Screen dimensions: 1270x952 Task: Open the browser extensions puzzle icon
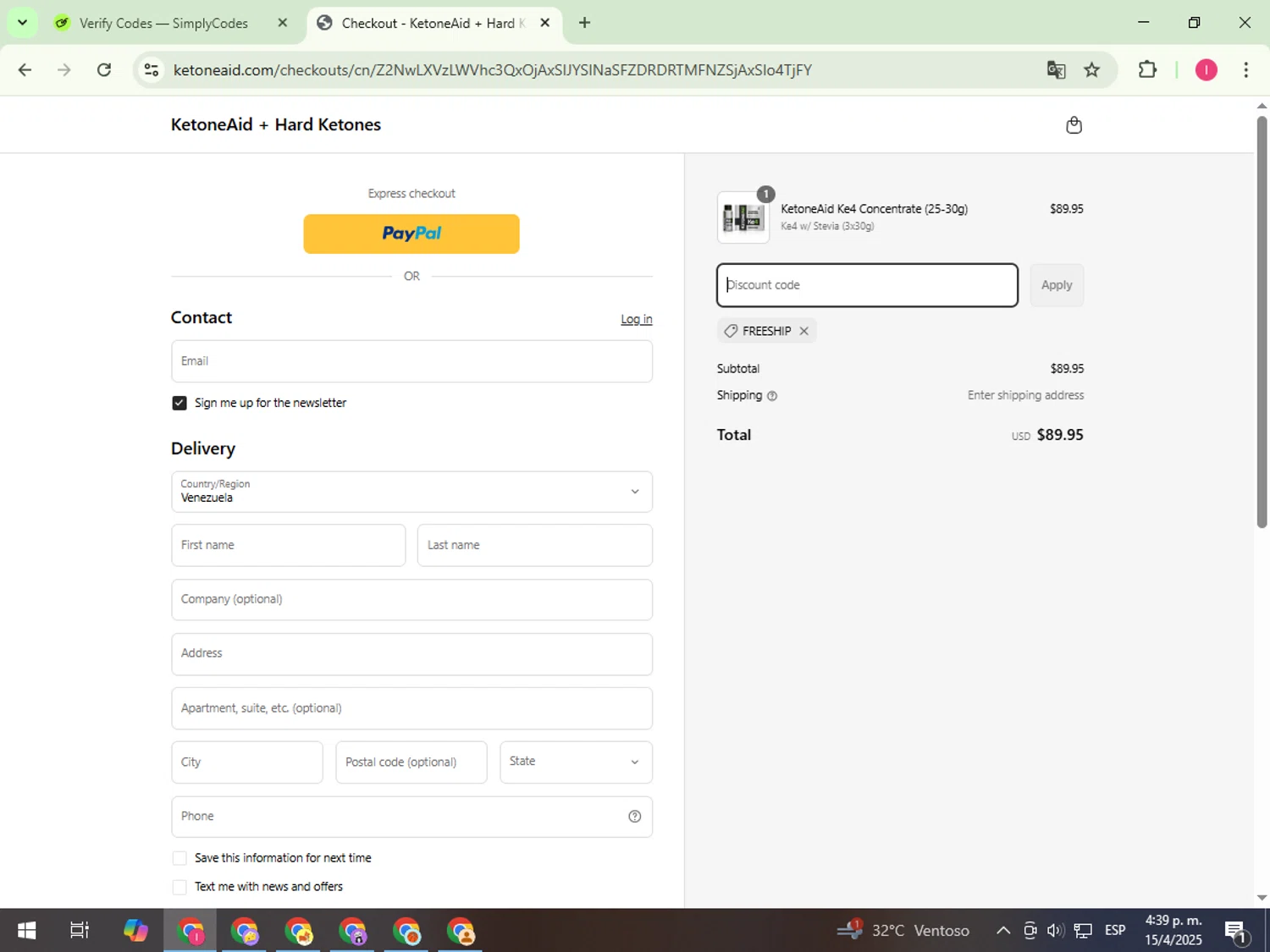click(x=1147, y=70)
